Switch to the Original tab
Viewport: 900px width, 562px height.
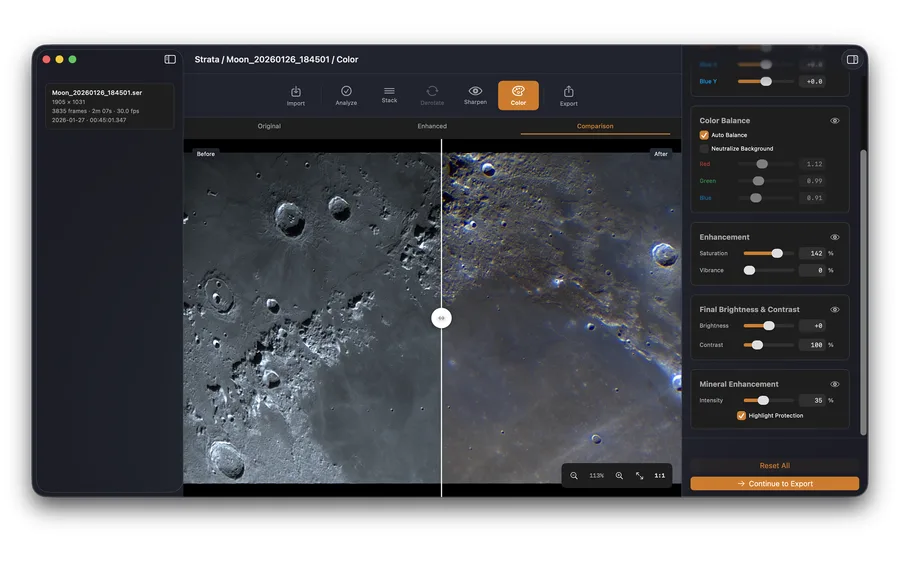tap(269, 126)
